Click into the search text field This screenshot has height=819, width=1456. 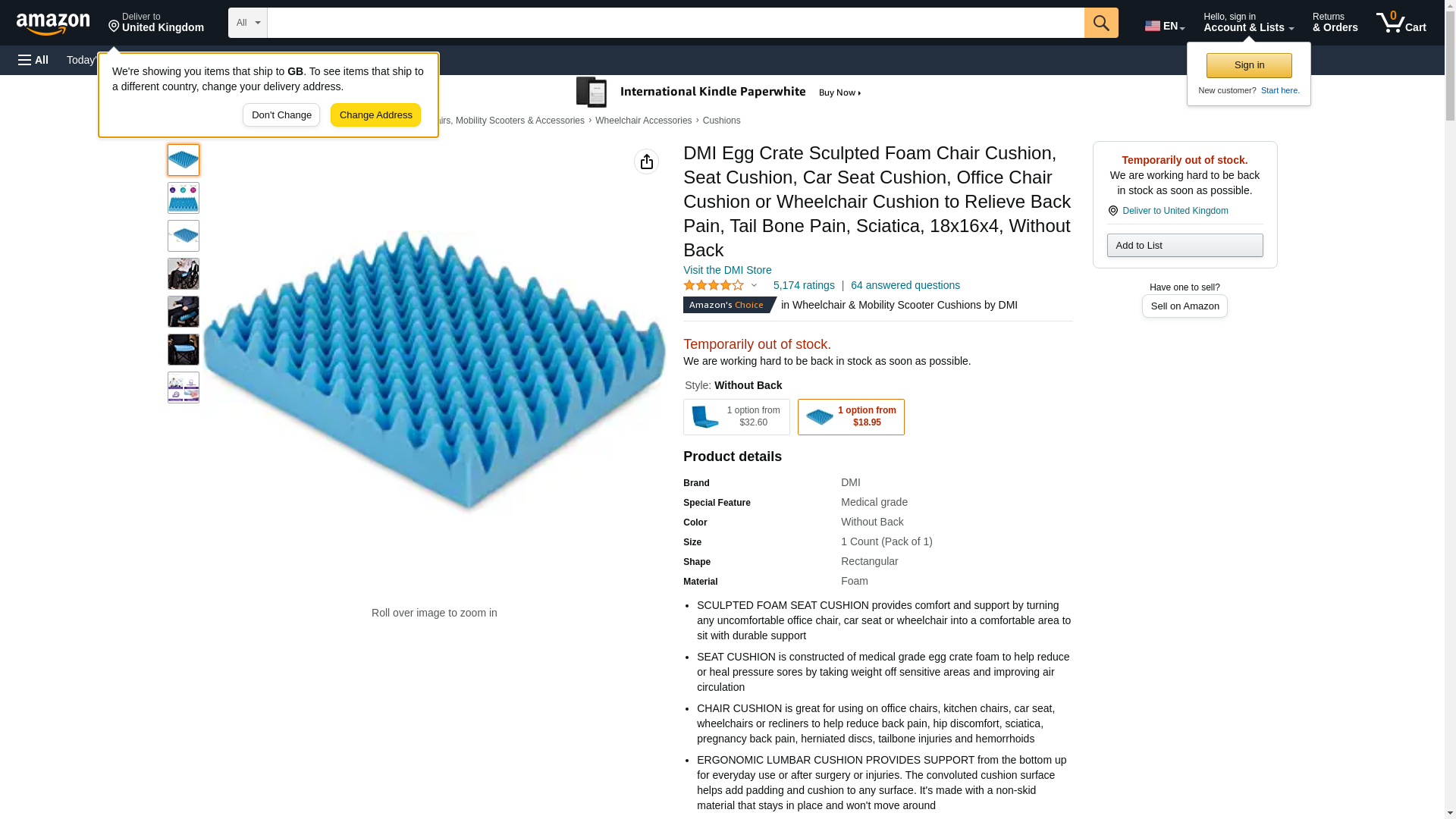tap(675, 23)
